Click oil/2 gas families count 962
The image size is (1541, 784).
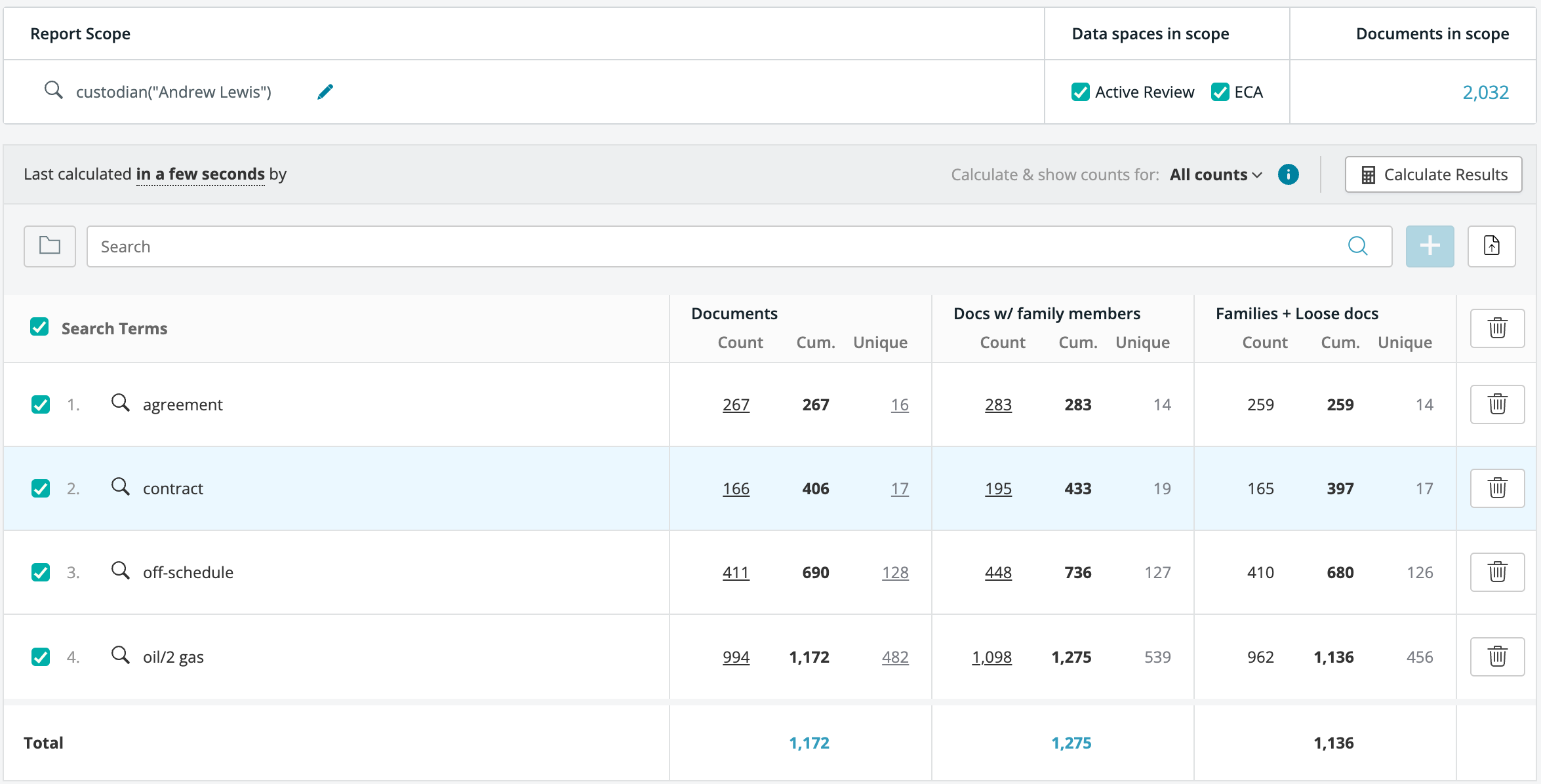1260,657
